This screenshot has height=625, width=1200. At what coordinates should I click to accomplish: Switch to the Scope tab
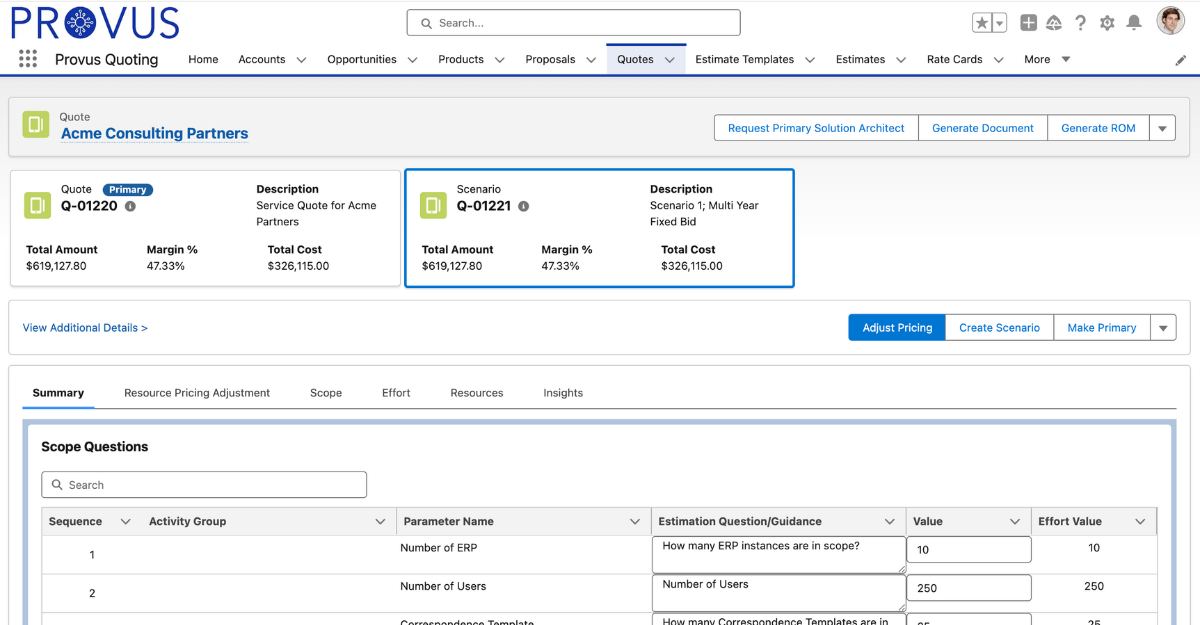click(326, 393)
